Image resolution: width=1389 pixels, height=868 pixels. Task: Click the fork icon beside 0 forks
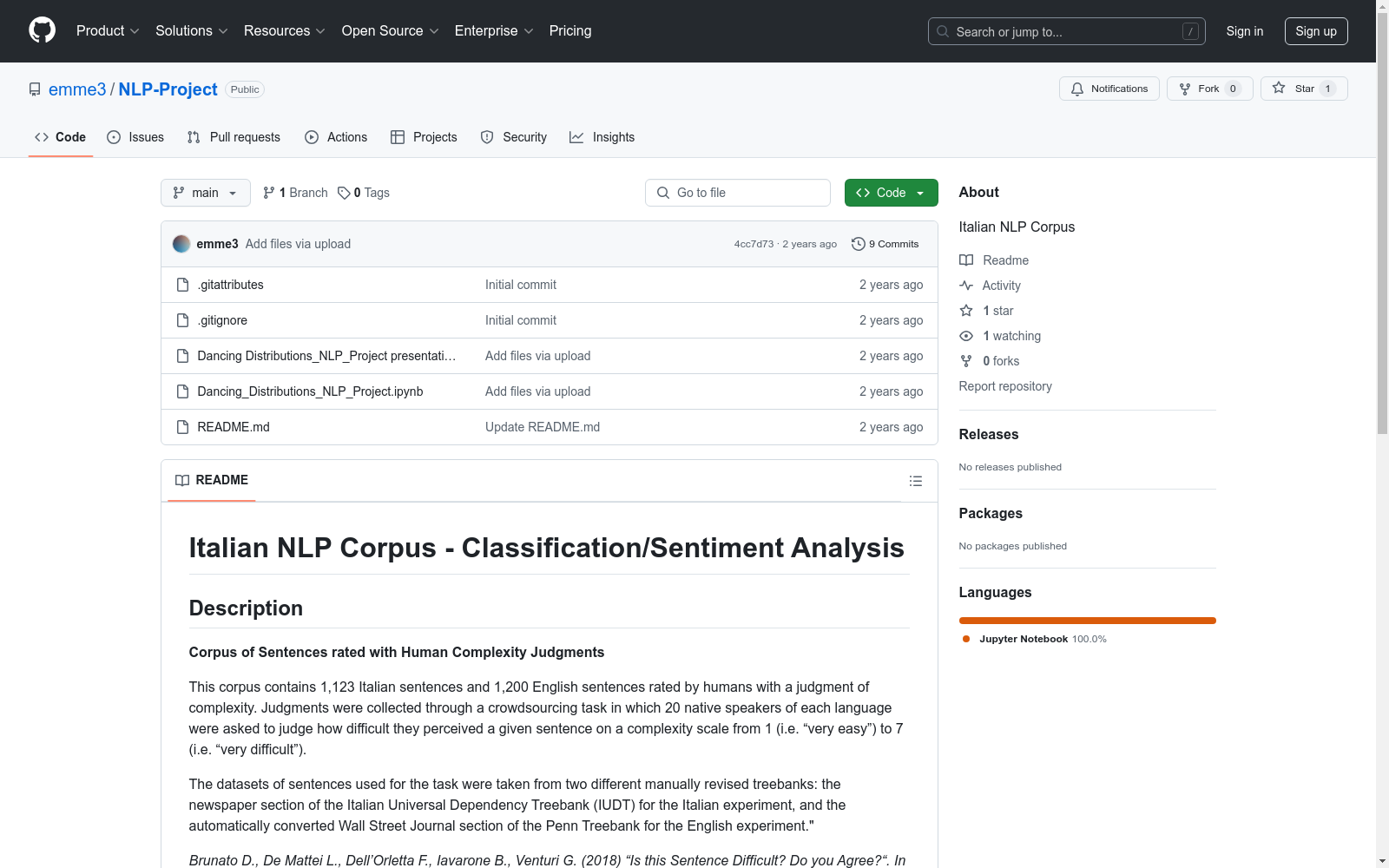(x=966, y=361)
